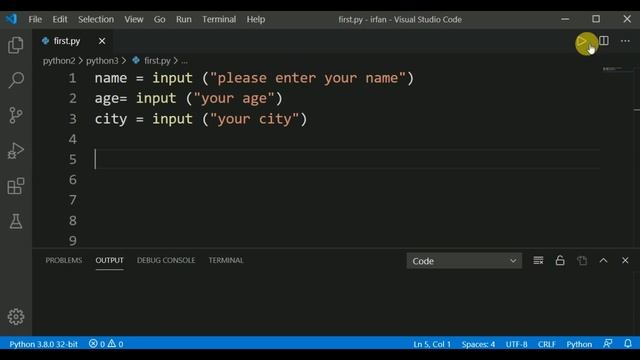The image size is (640, 360).
Task: Change indentation via Spaces: 4
Action: coord(478,344)
